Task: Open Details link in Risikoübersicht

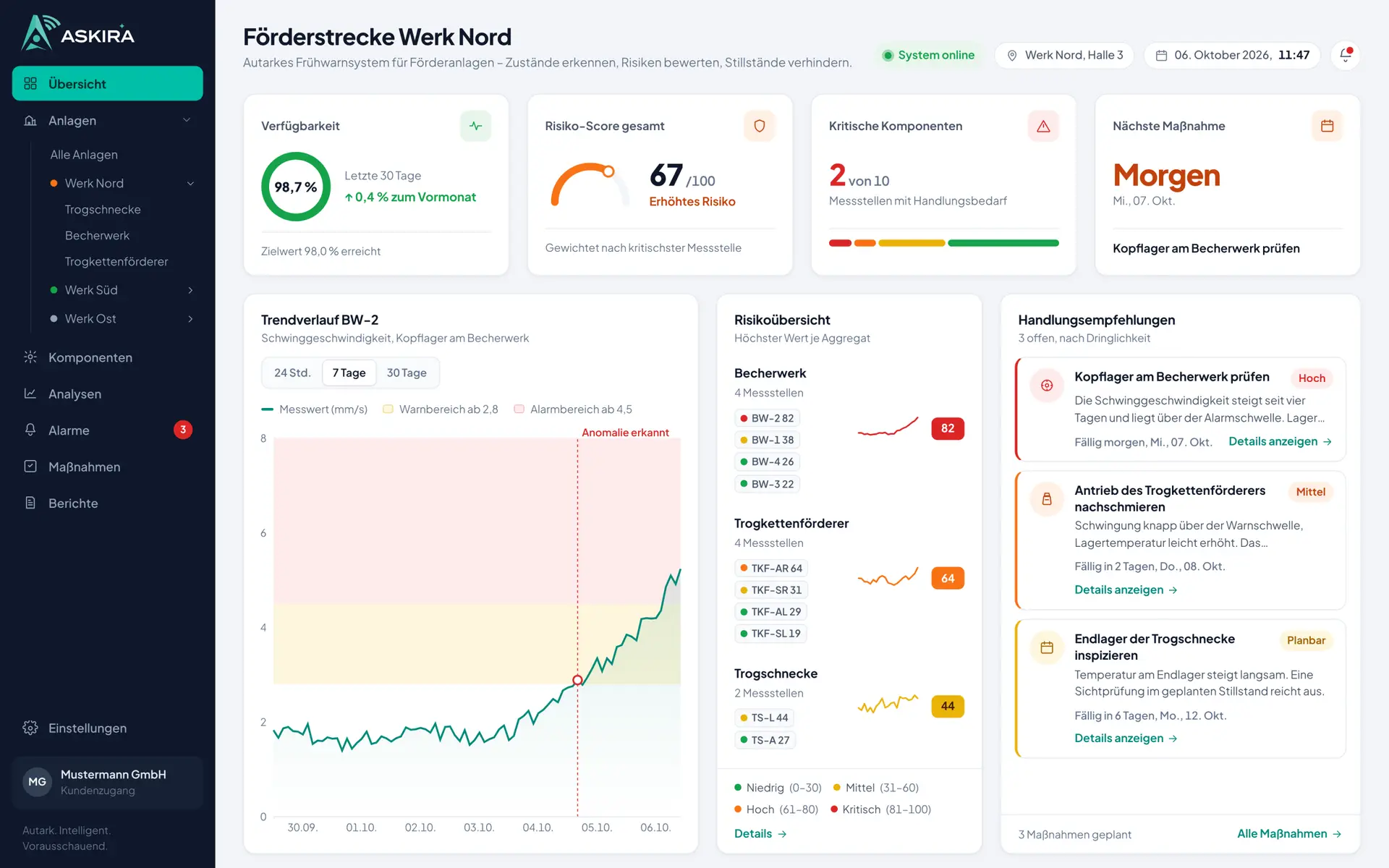Action: click(x=760, y=833)
